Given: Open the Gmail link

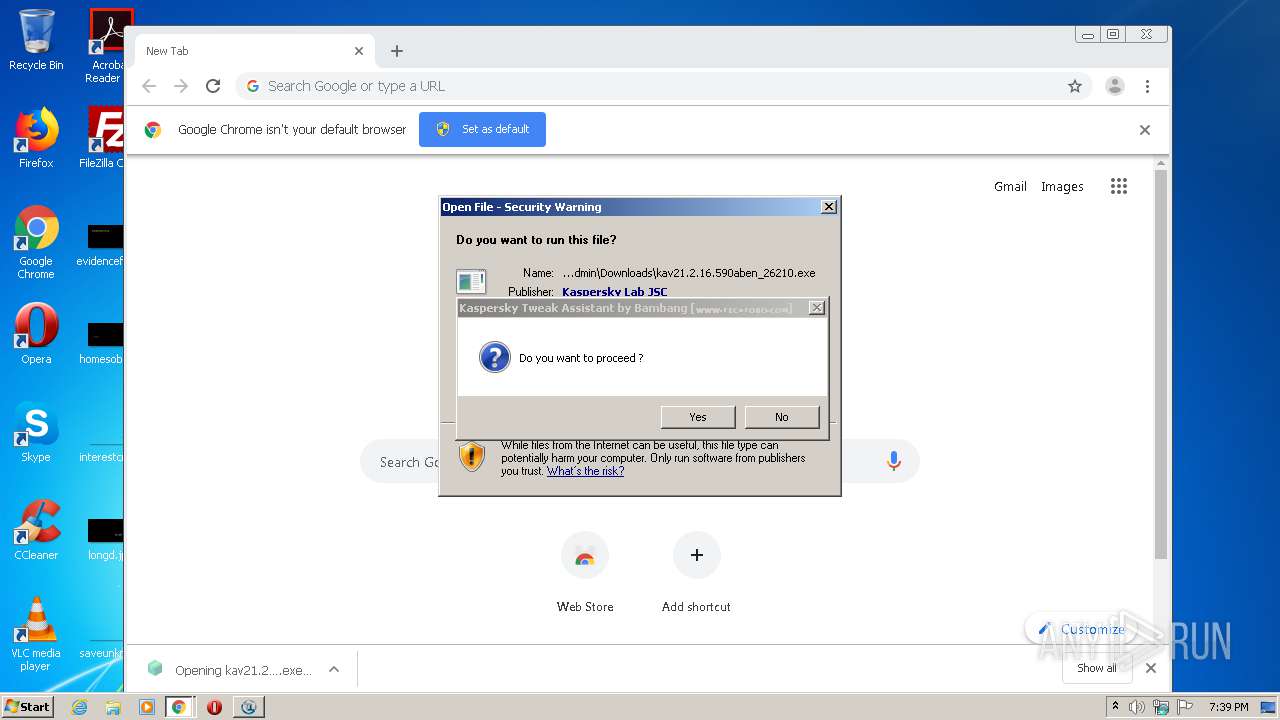Looking at the screenshot, I should 1010,186.
